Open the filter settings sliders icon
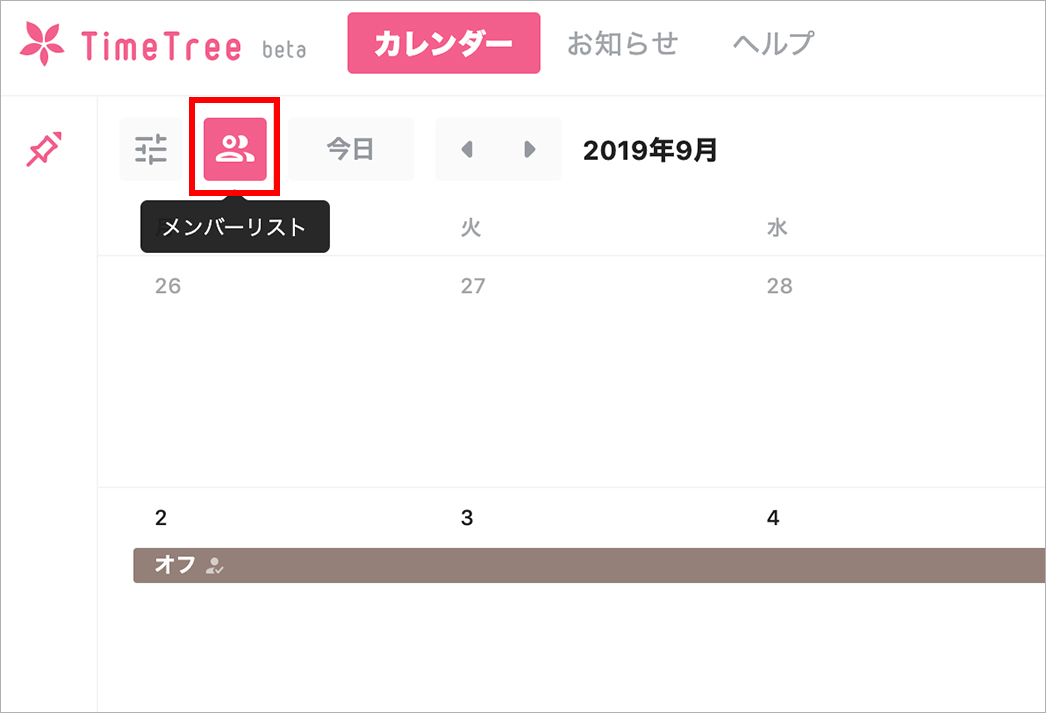Screen dimensions: 1046x713 click(x=151, y=150)
